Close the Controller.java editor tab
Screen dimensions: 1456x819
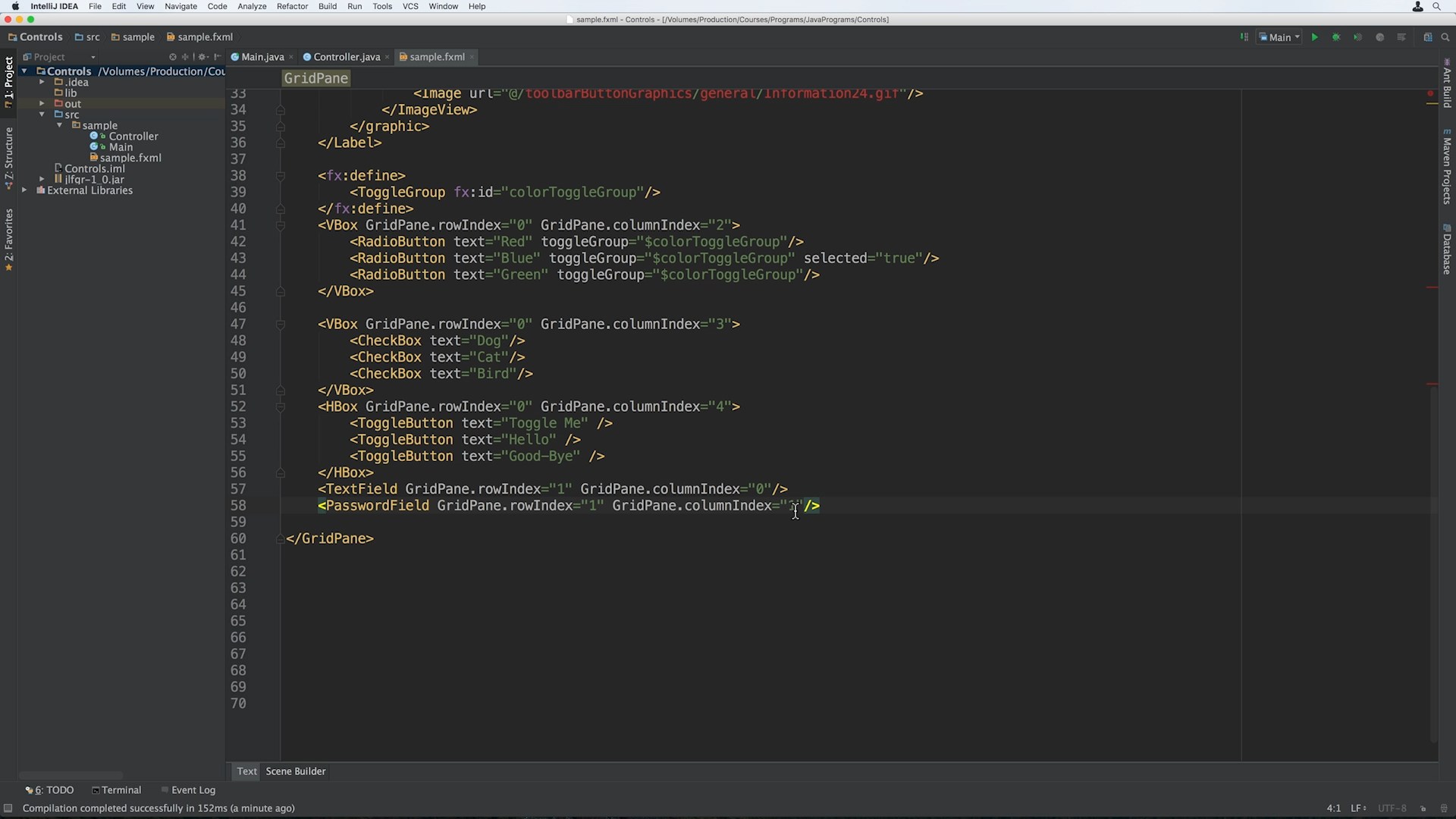pos(388,57)
